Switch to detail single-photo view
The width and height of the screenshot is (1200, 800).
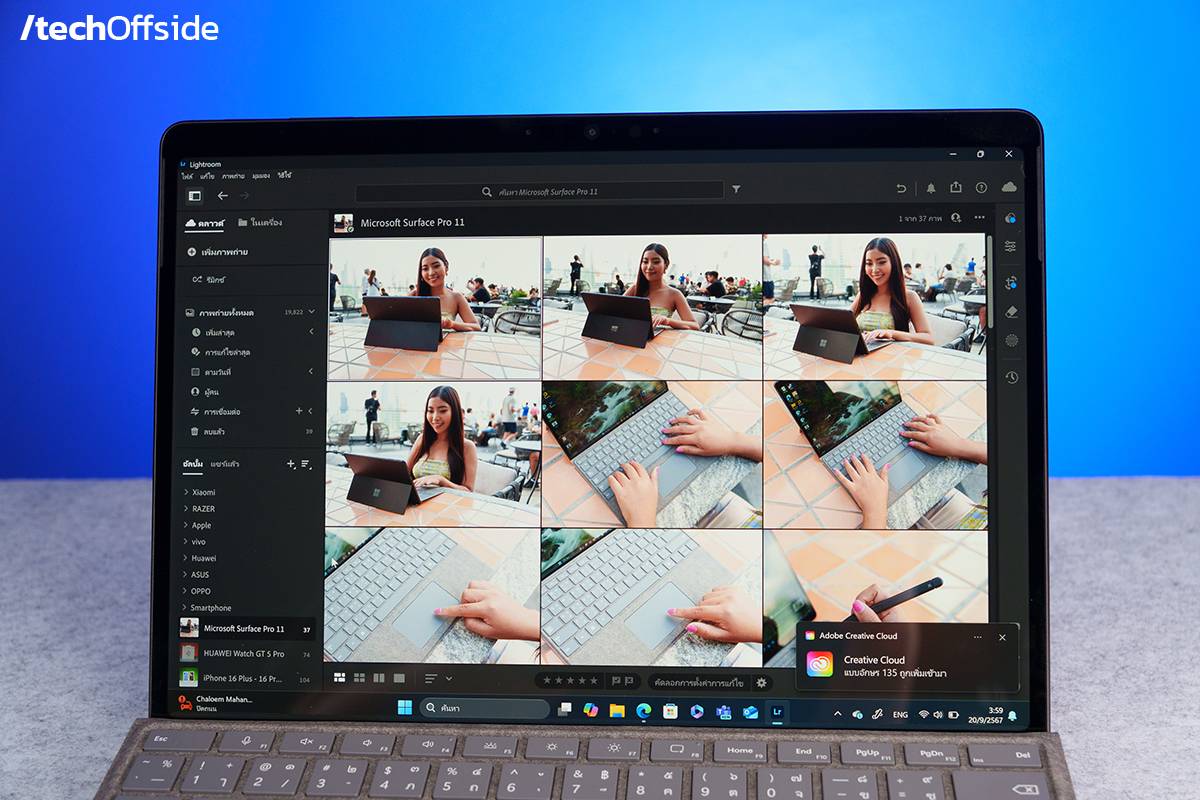pos(398,677)
